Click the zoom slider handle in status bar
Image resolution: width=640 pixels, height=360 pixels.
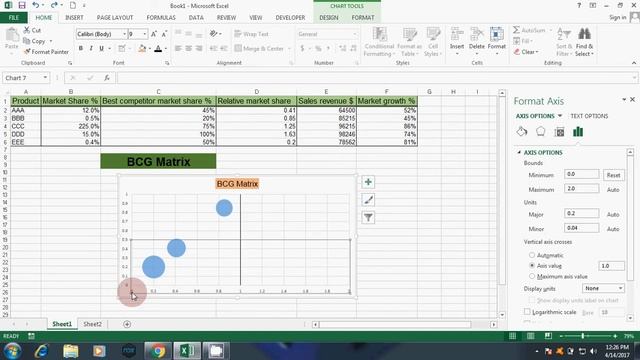(583, 336)
